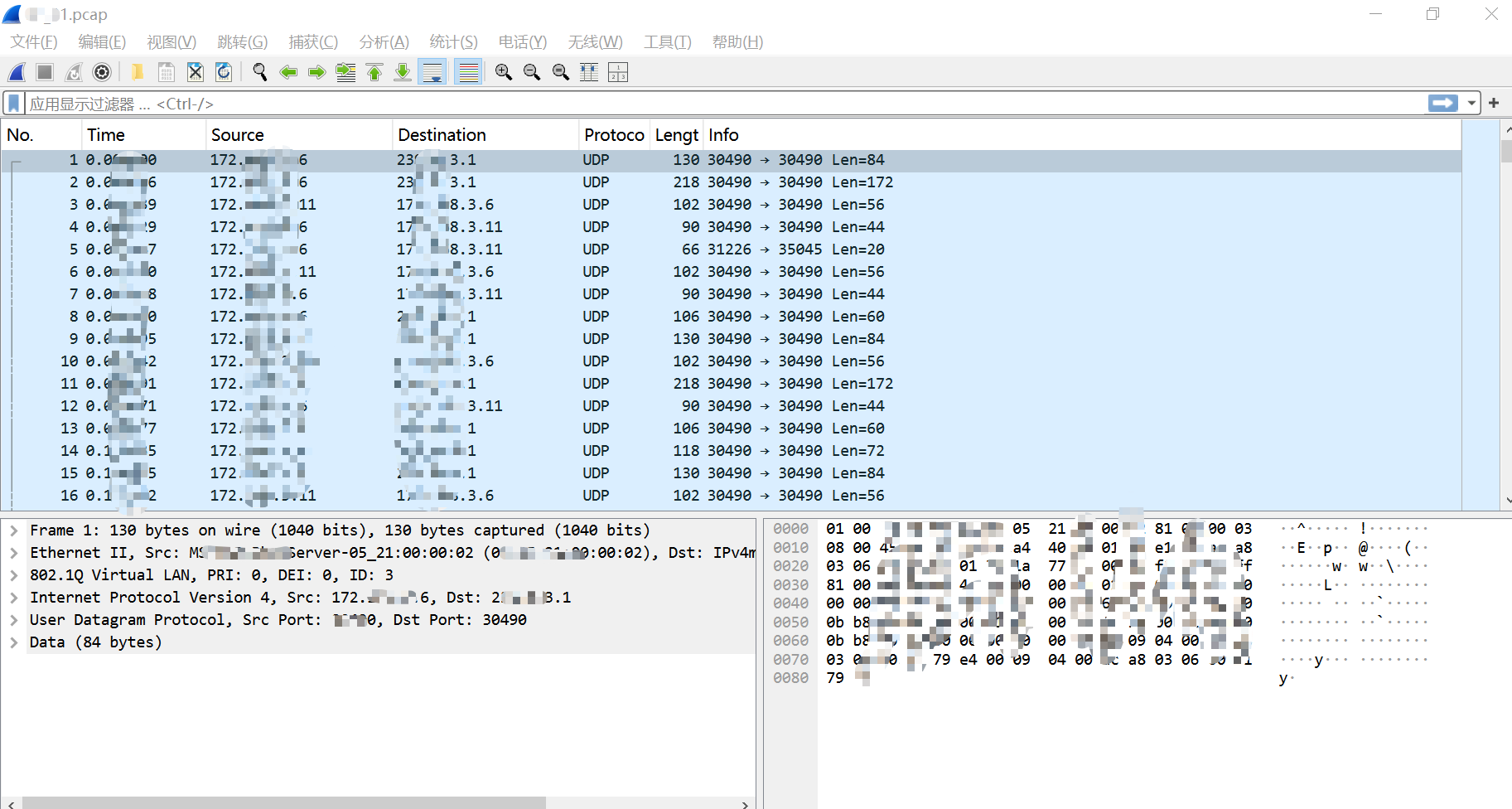
Task: Sort packets by the Time column
Action: [143, 135]
